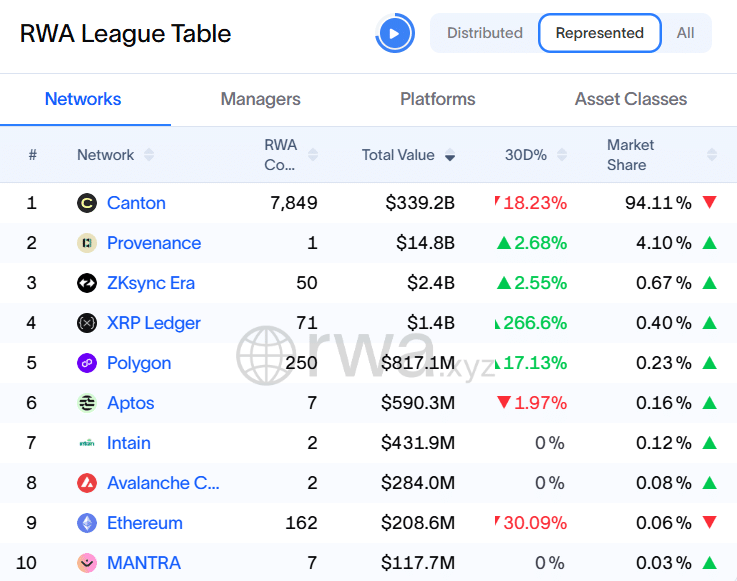Select the Distributed view toggle
737x581 pixels.
click(485, 33)
